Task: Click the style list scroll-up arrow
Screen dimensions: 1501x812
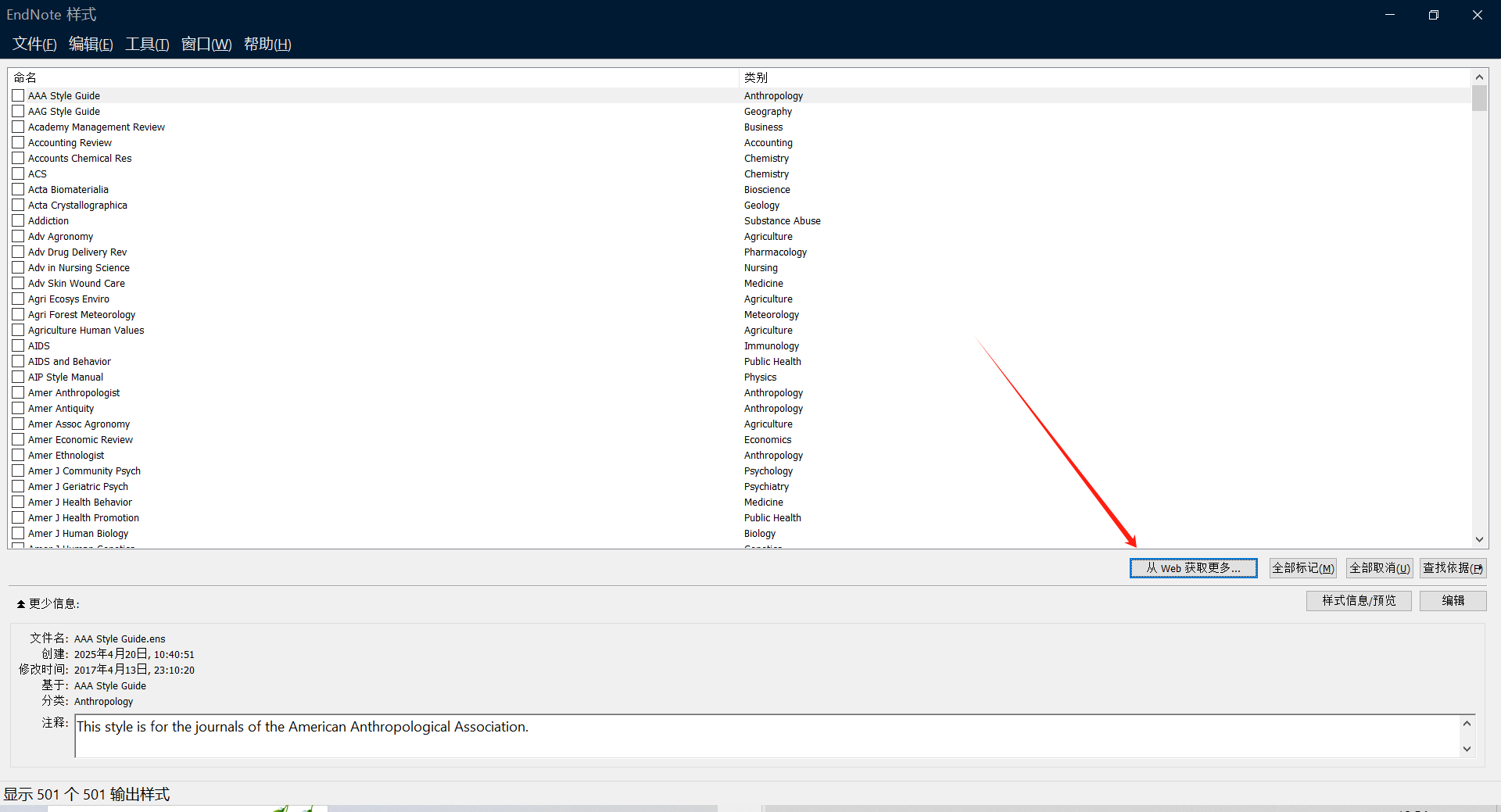Action: pos(1479,77)
